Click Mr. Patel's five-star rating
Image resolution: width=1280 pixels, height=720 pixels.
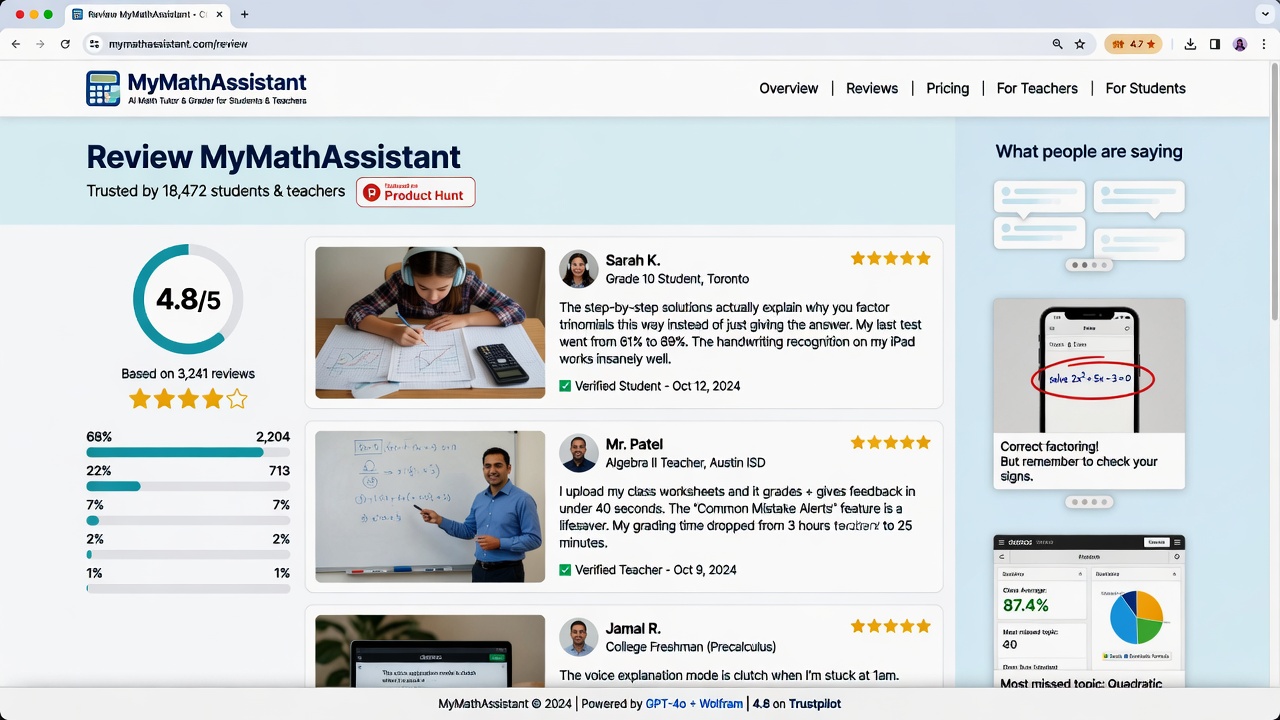pyautogui.click(x=890, y=442)
